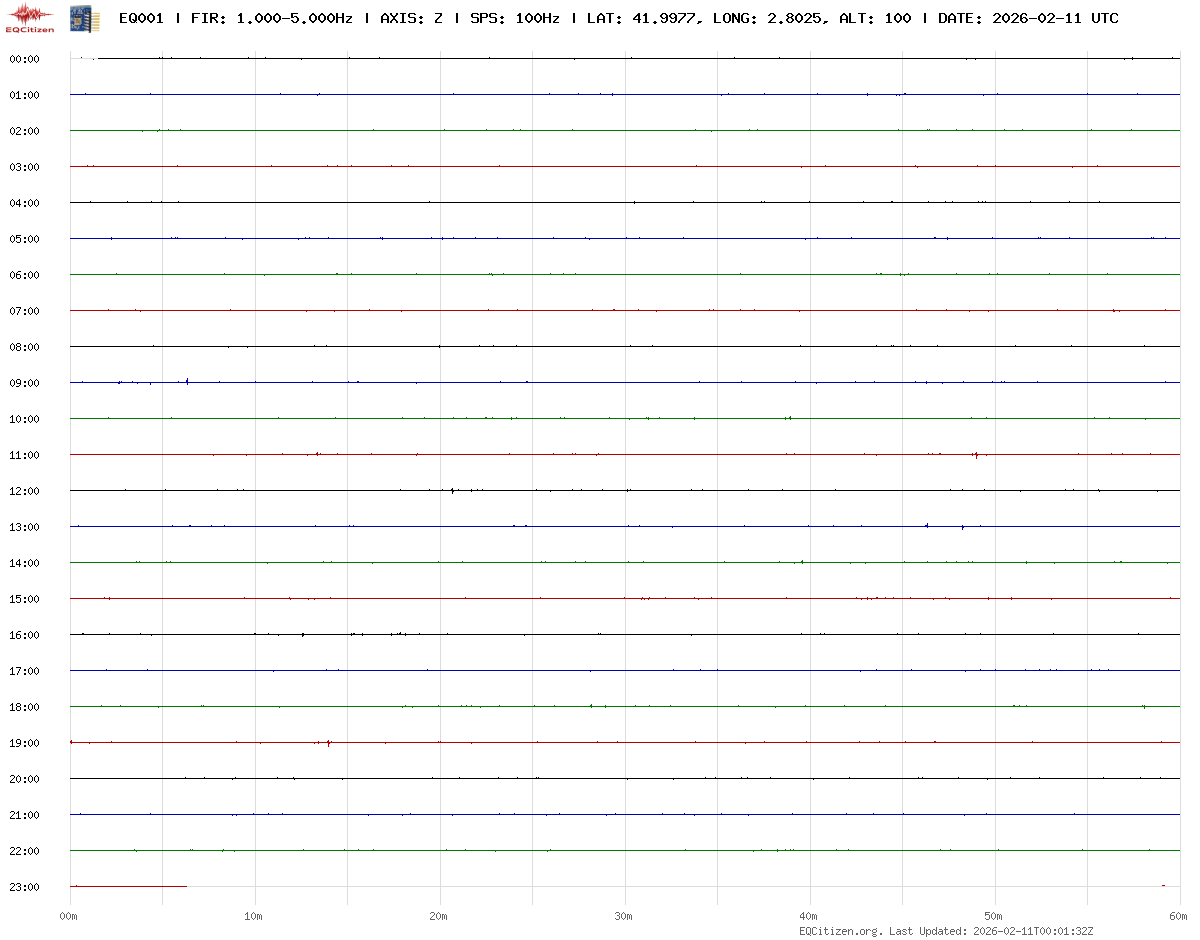Viewport: 1200px width, 940px height.
Task: Click the DATE 2026-02-11 UTC header text
Action: (1028, 18)
